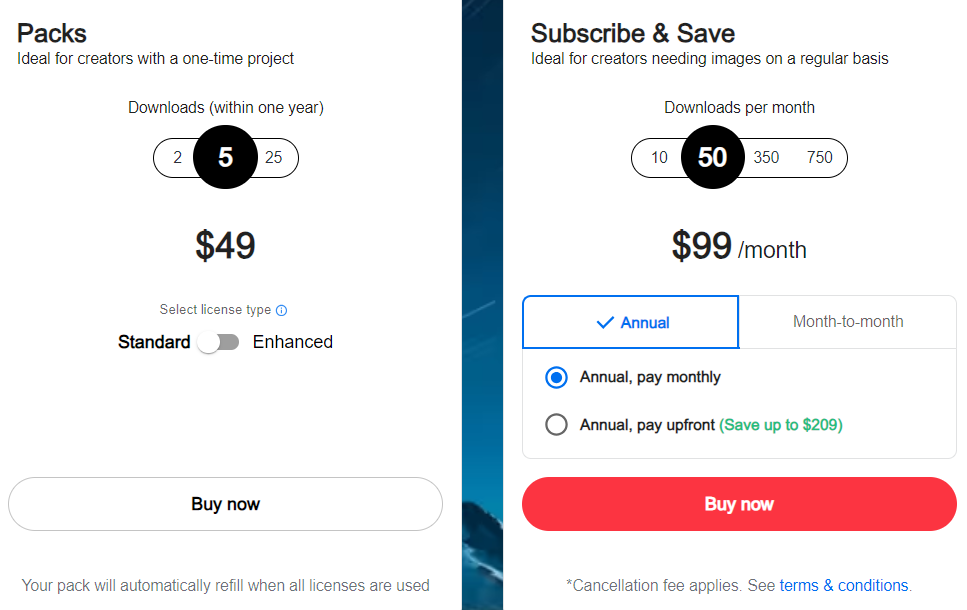This screenshot has height=610, width=967.
Task: Toggle the Standard/Enhanced license switch
Action: [x=218, y=342]
